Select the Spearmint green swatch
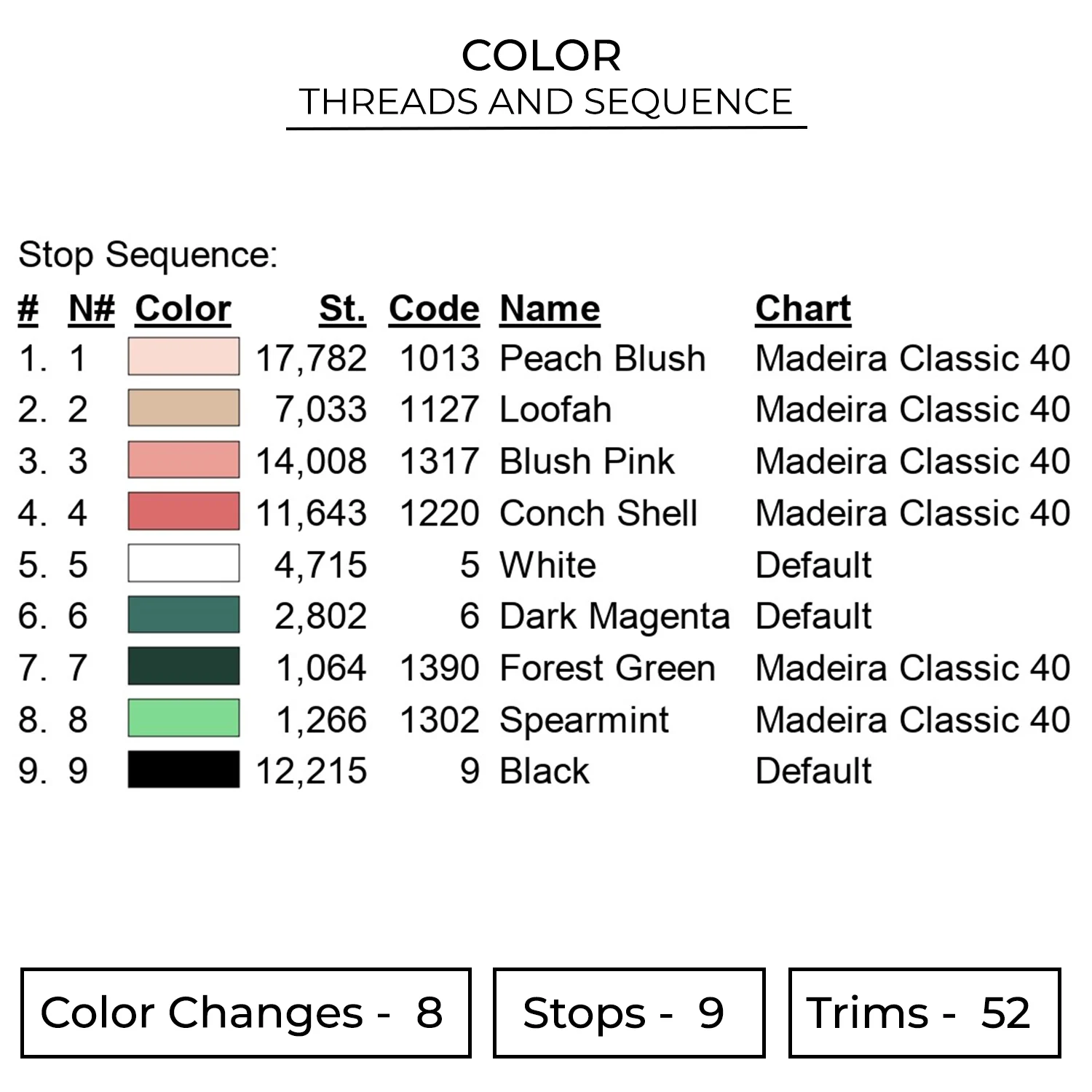Viewport: 1092px width, 1092px height. point(183,719)
